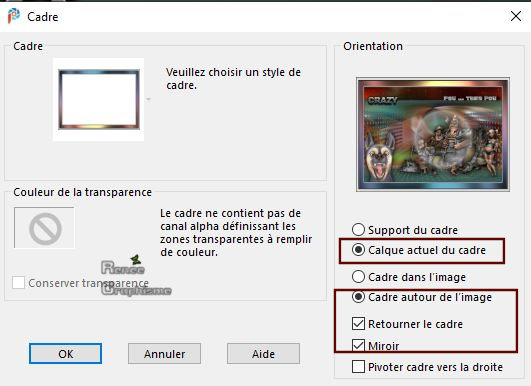Expand frame style list via small arrow
The image size is (531, 386).
click(148, 99)
